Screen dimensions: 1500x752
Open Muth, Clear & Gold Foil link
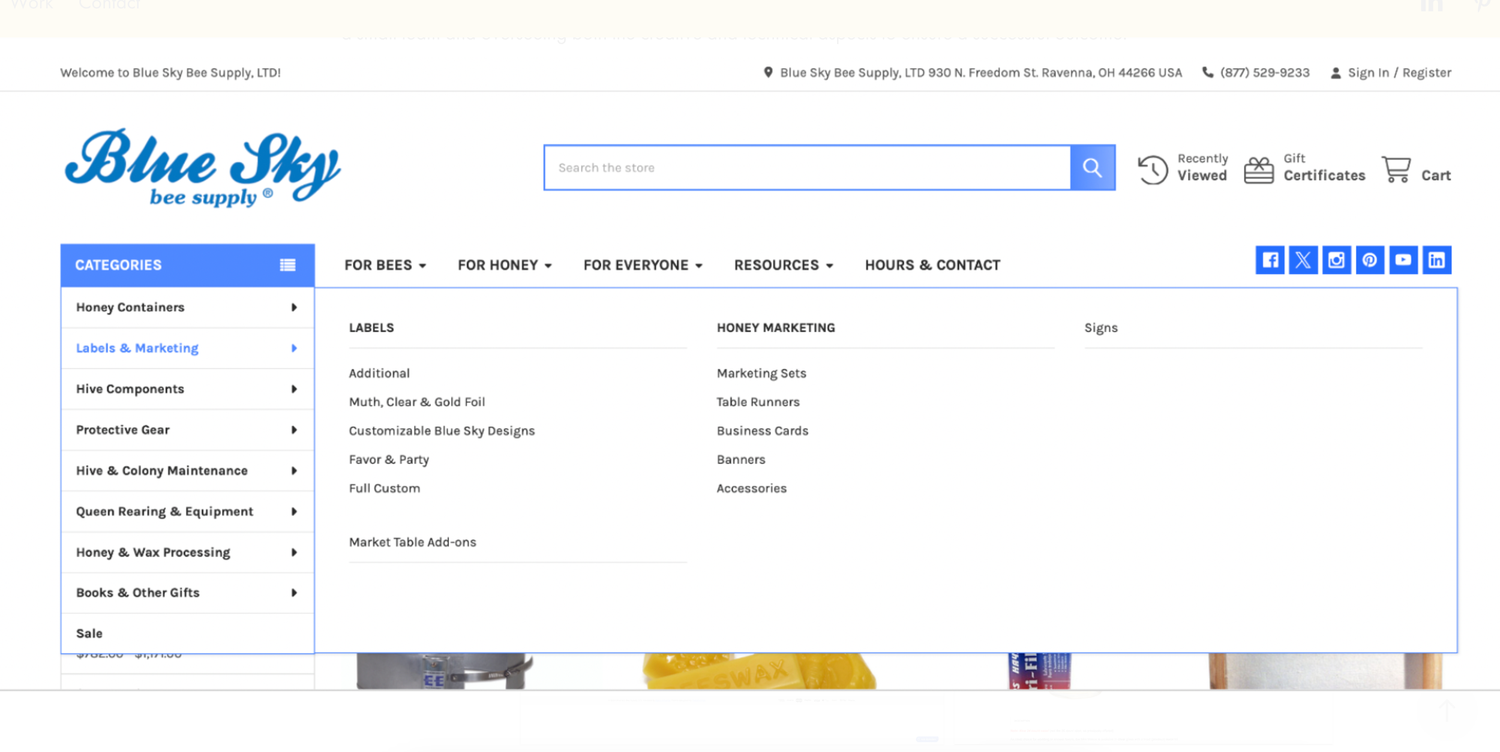[417, 402]
